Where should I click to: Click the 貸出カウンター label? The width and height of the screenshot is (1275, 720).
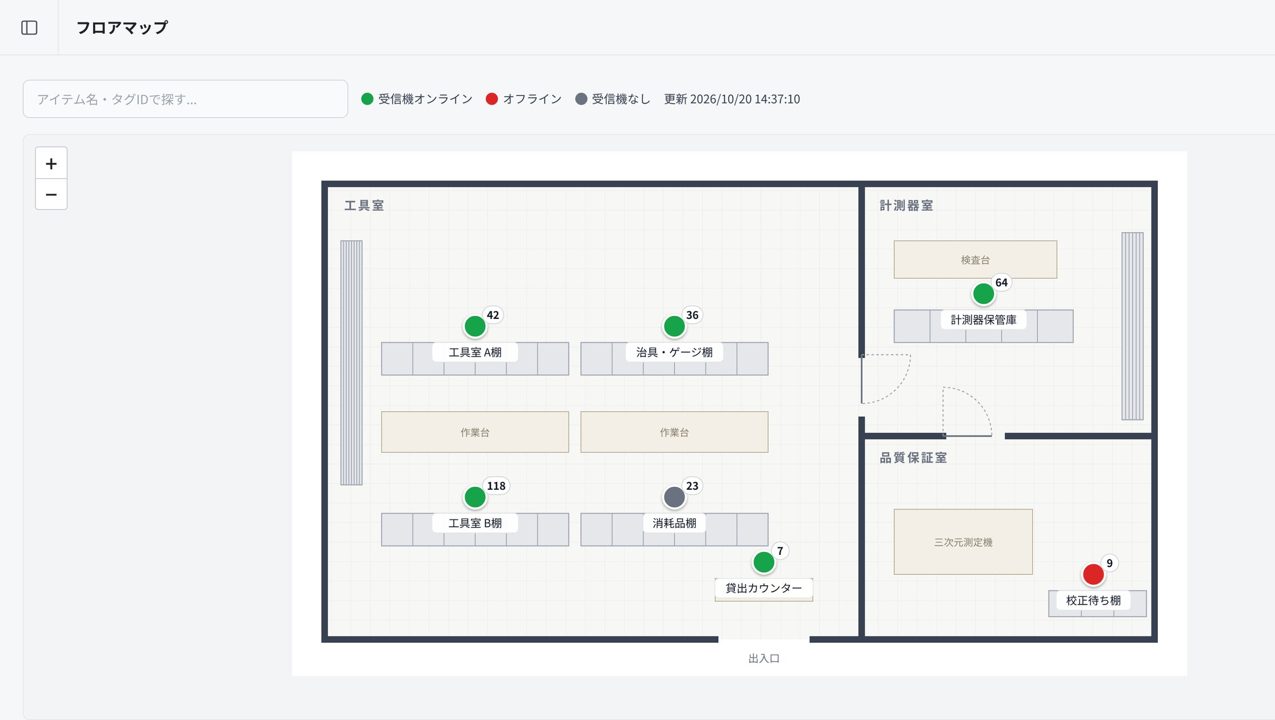tap(764, 588)
